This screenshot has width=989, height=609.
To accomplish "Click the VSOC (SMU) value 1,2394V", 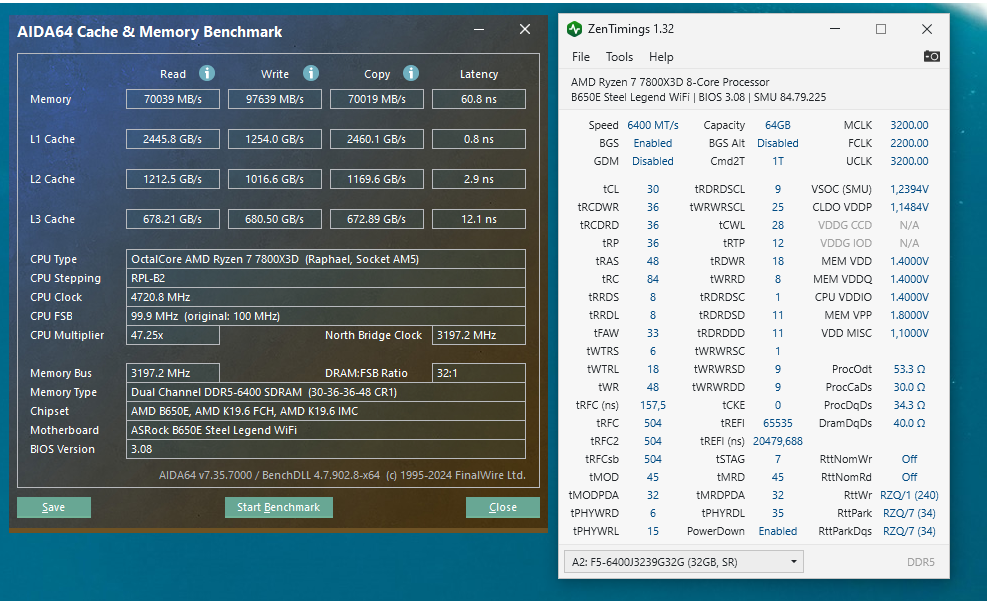I will point(909,189).
